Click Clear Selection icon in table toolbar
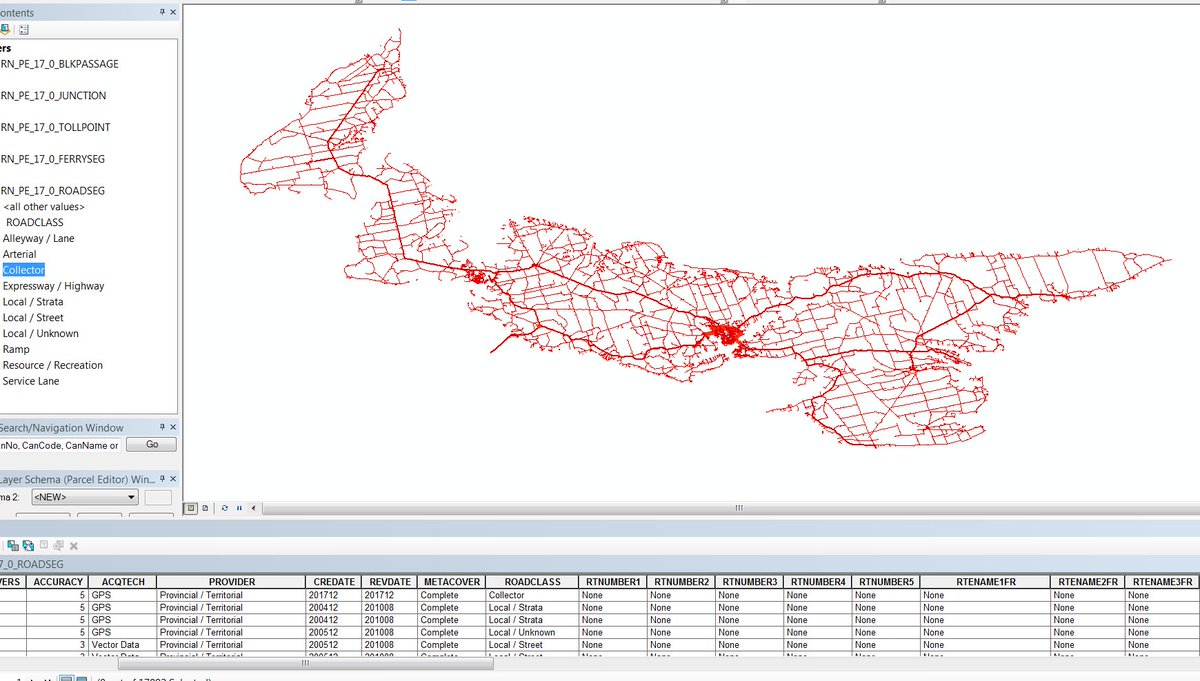 pyautogui.click(x=44, y=545)
